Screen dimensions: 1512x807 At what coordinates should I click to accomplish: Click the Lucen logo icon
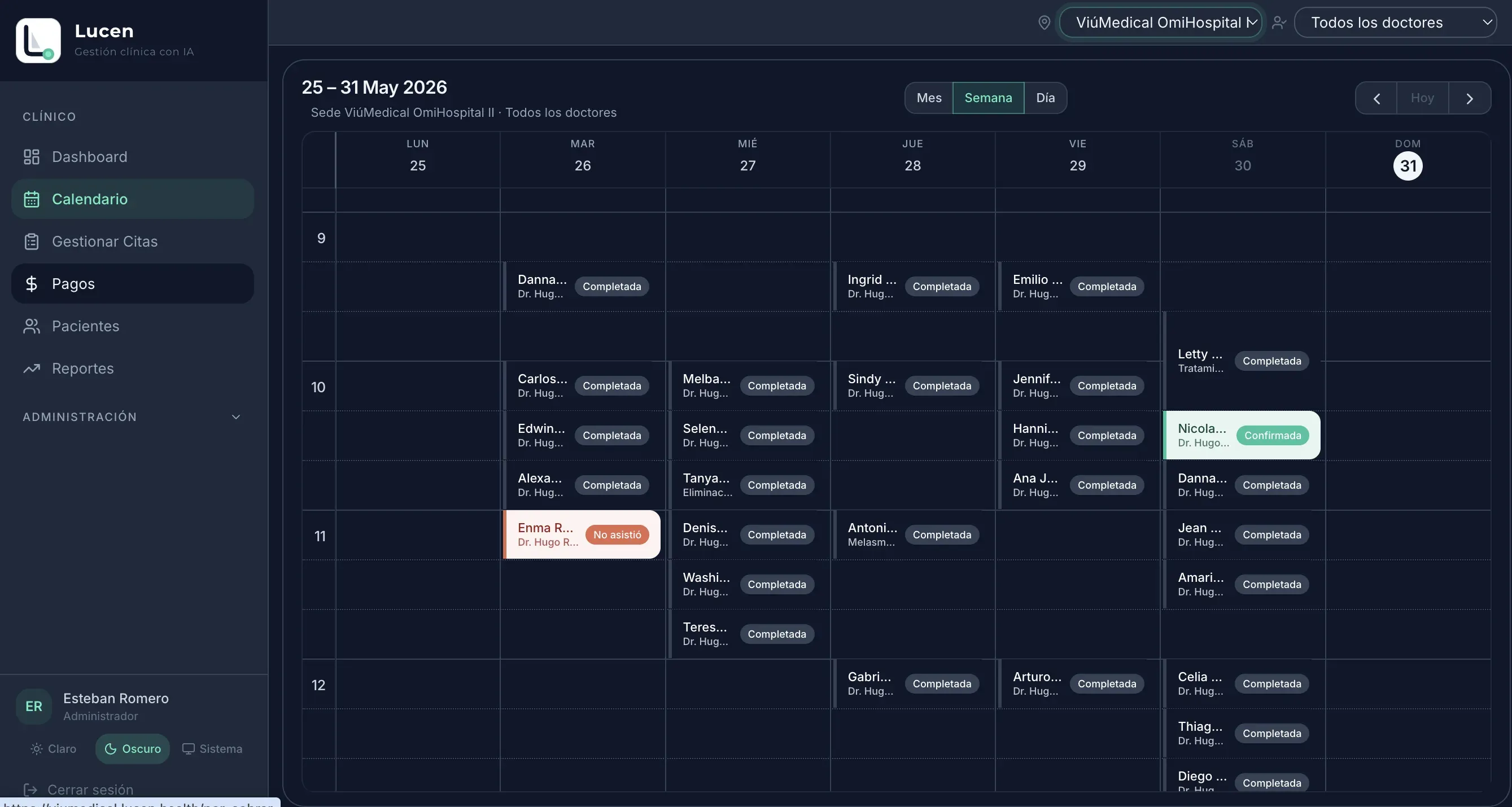coord(38,41)
